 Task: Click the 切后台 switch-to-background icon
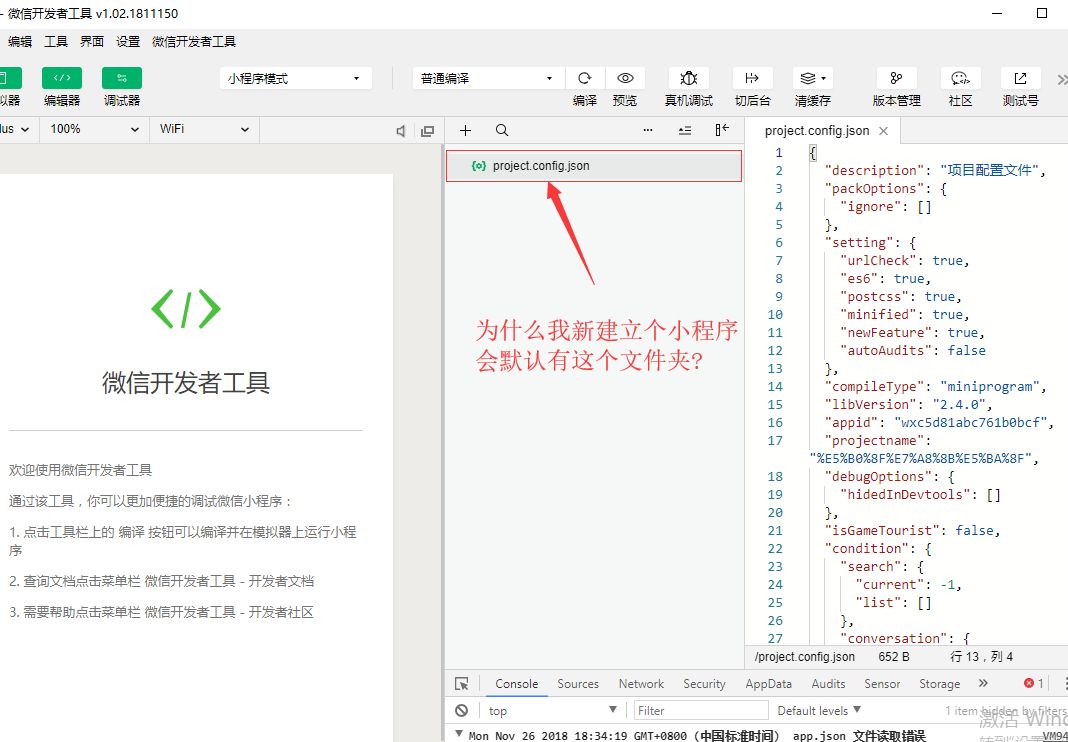752,78
